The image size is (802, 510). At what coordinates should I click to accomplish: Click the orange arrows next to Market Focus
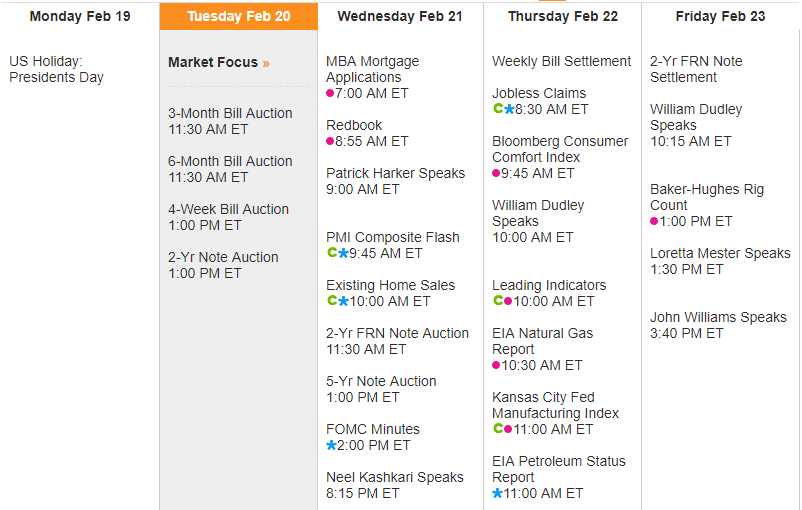(x=266, y=63)
